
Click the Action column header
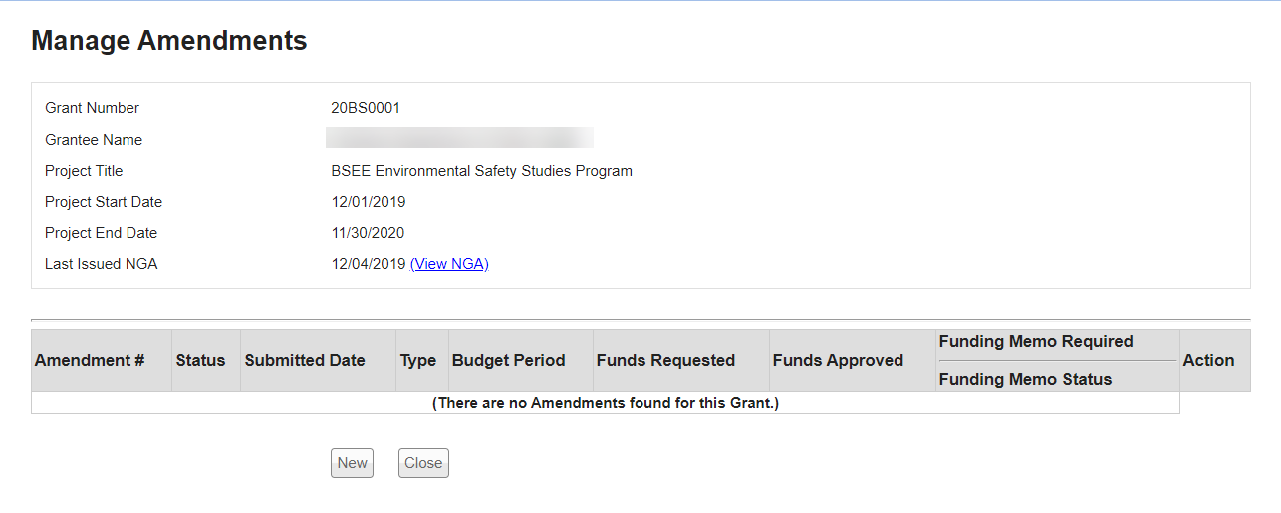(x=1208, y=360)
